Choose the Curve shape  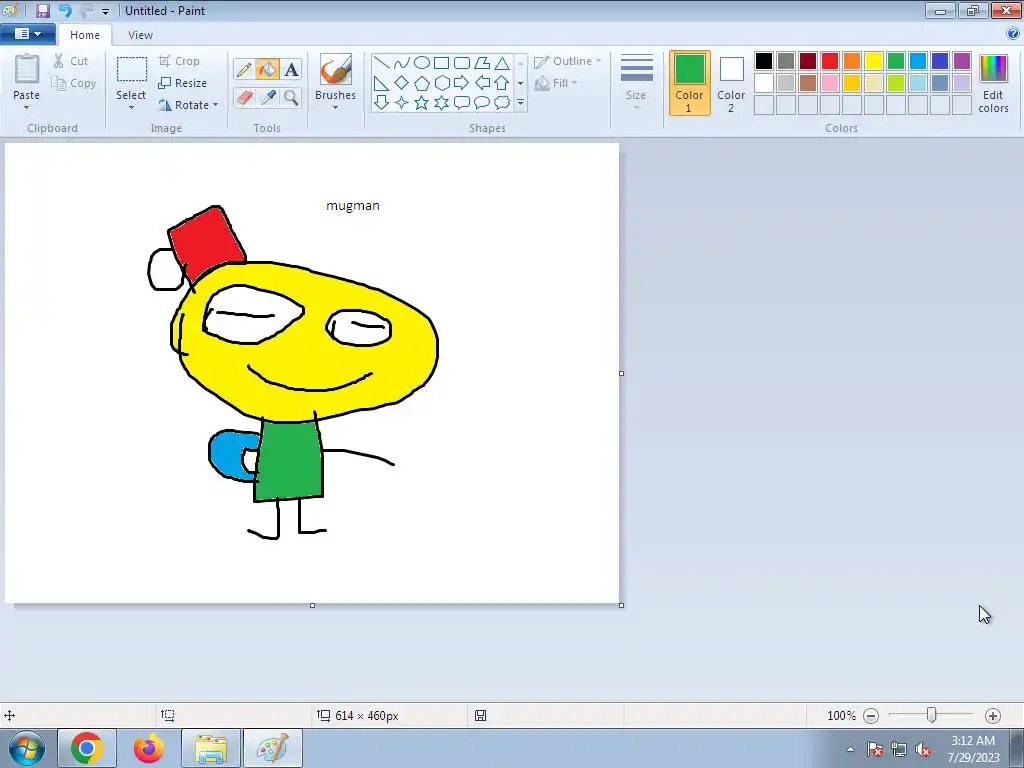coord(402,63)
